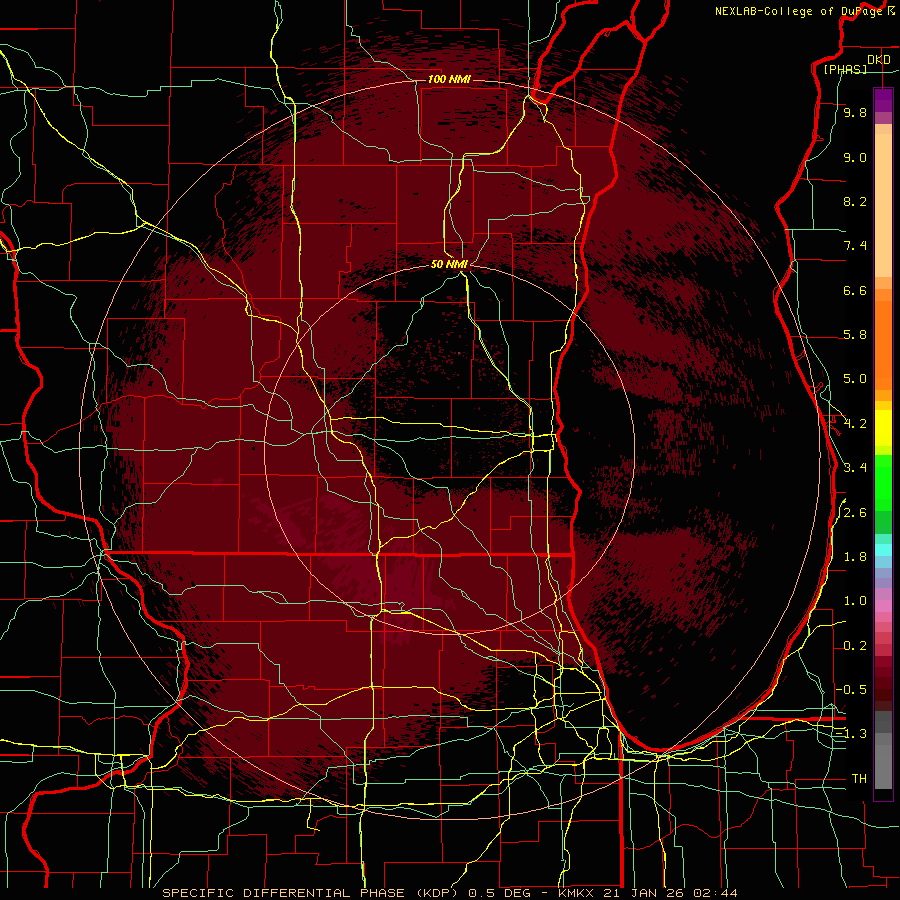Pick the cyan band of color bar
The height and width of the screenshot is (900, 900).
click(x=883, y=550)
